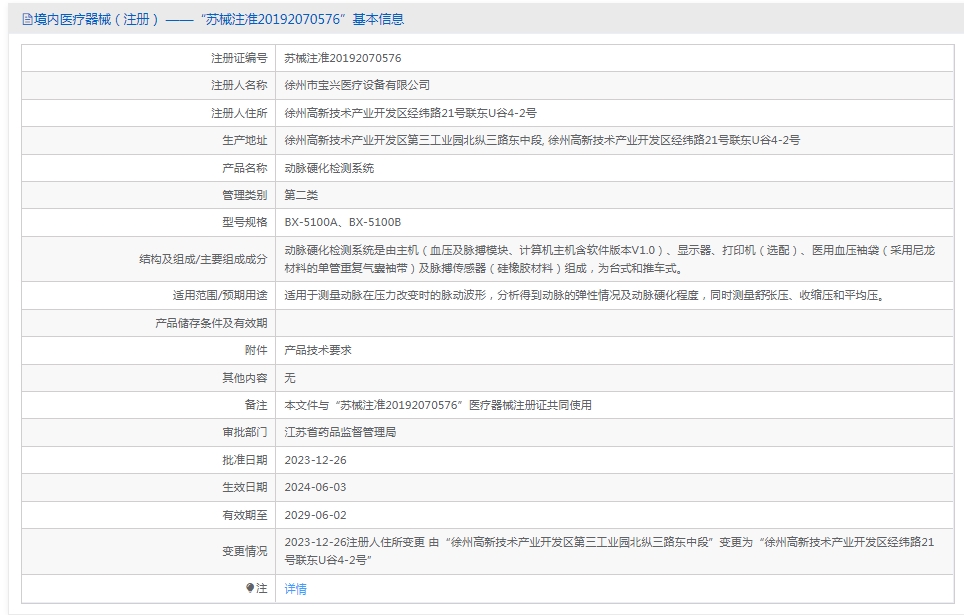Screen dimensions: 964x615
Task: Click the 管理类别 label
Action: click(x=245, y=196)
